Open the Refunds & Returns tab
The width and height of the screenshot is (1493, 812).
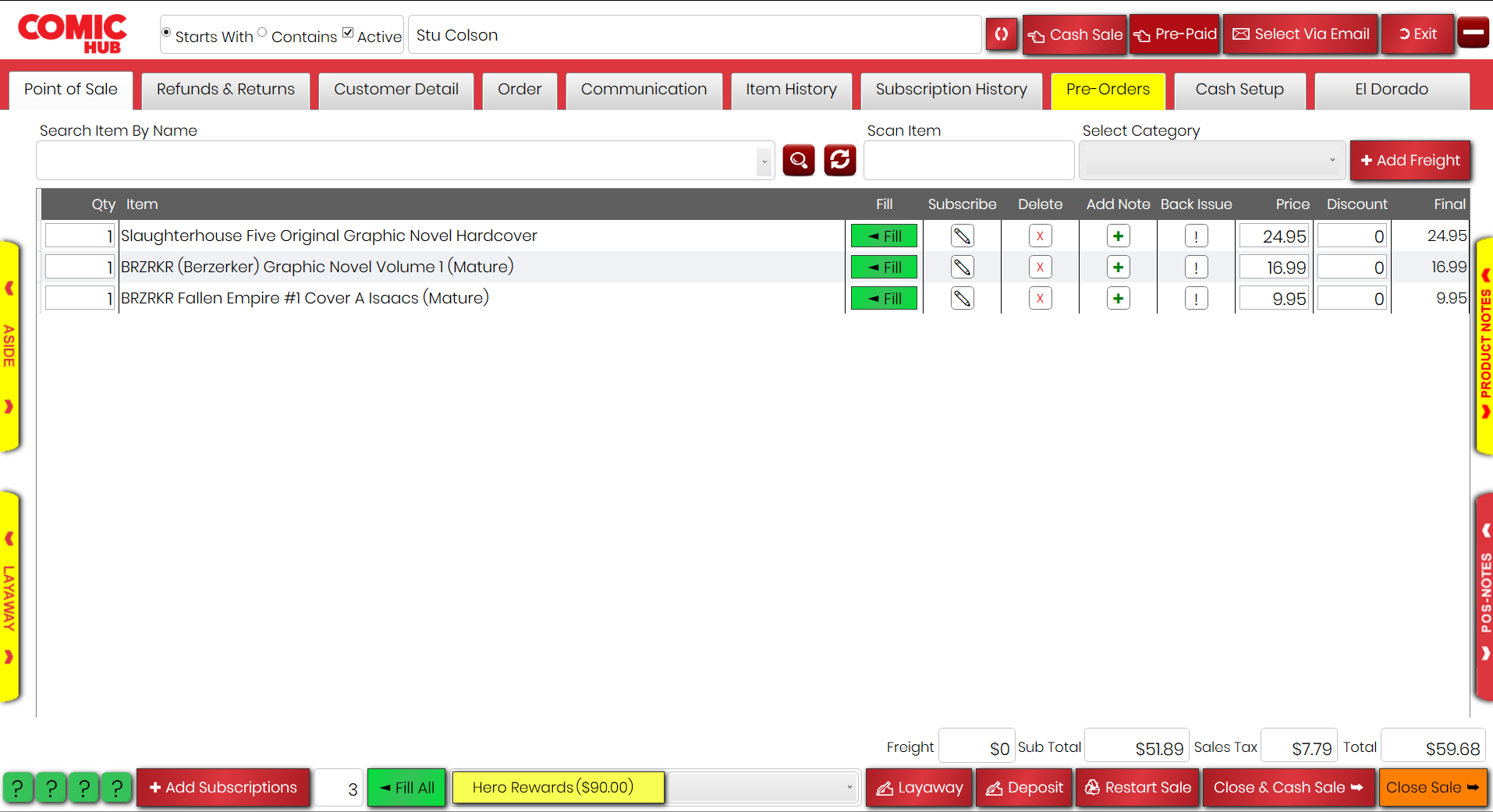pyautogui.click(x=225, y=90)
